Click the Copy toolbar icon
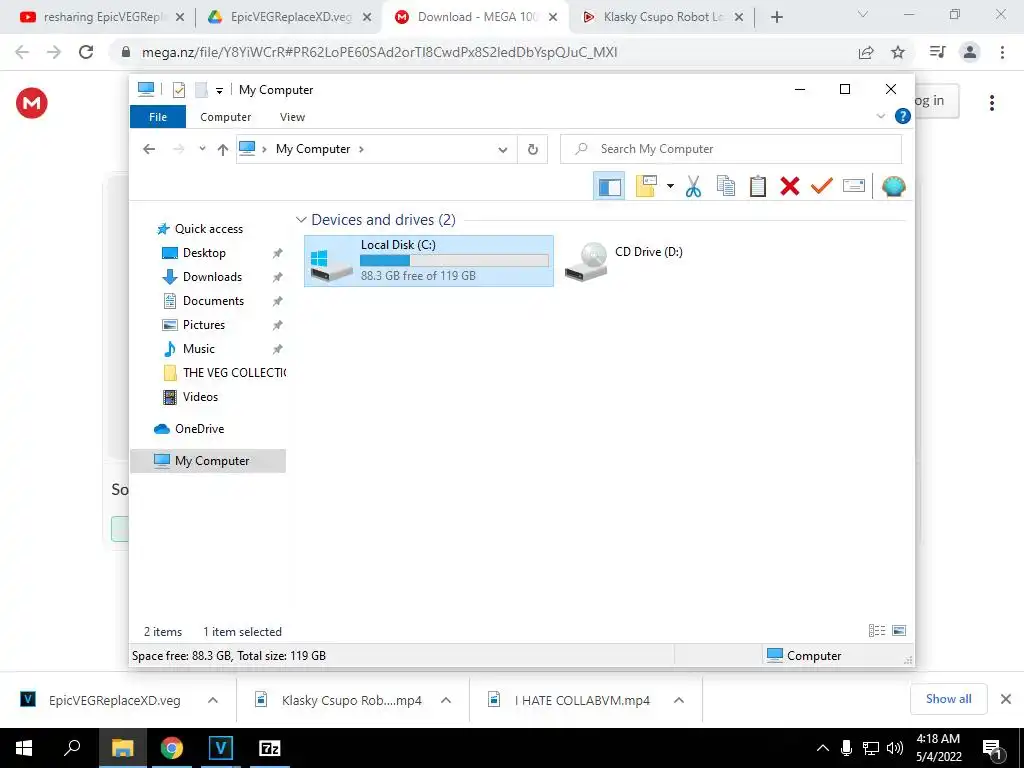Screen dimensions: 1024x768 pos(726,186)
